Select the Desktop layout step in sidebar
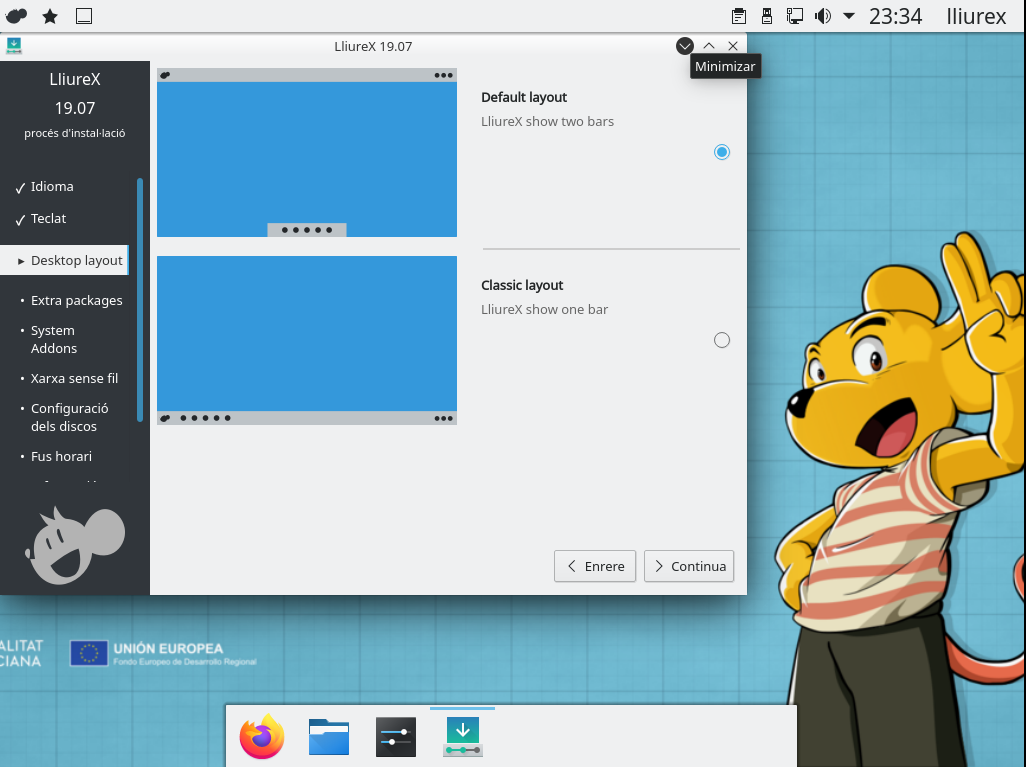Viewport: 1026px width, 767px height. coord(64,260)
